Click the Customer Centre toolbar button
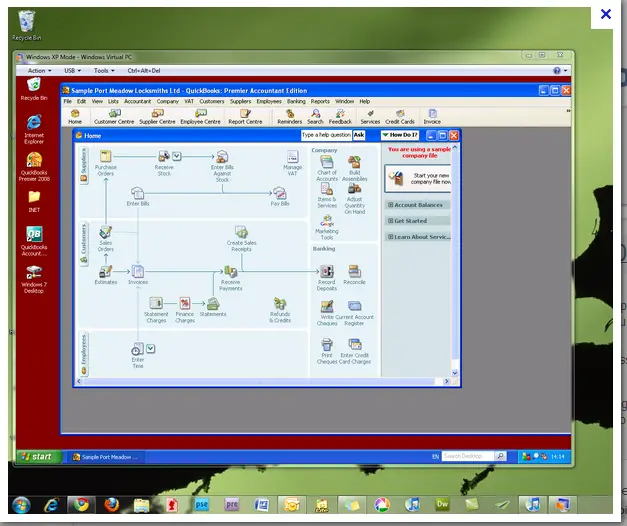Viewport: 627px width, 526px height. (114, 117)
